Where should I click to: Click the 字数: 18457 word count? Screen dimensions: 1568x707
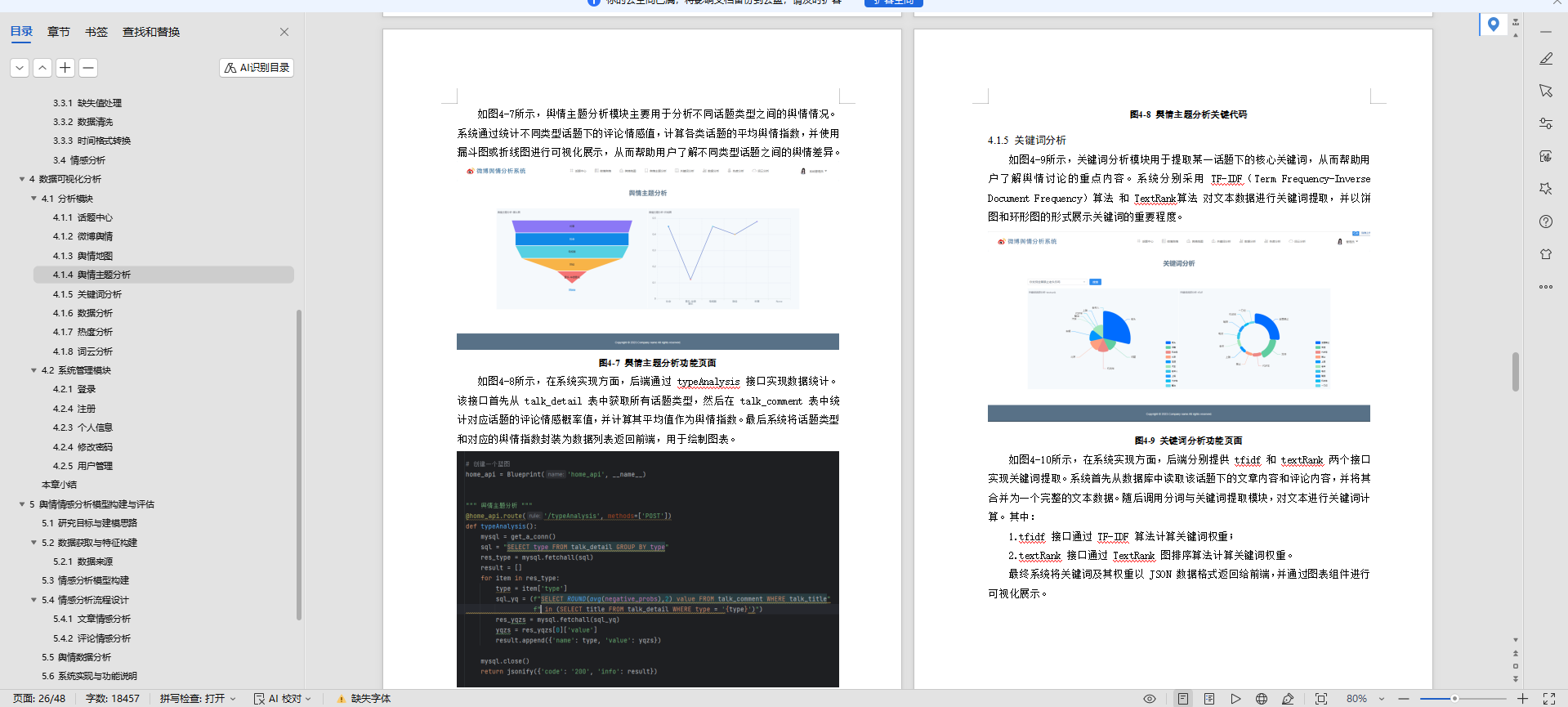(113, 699)
